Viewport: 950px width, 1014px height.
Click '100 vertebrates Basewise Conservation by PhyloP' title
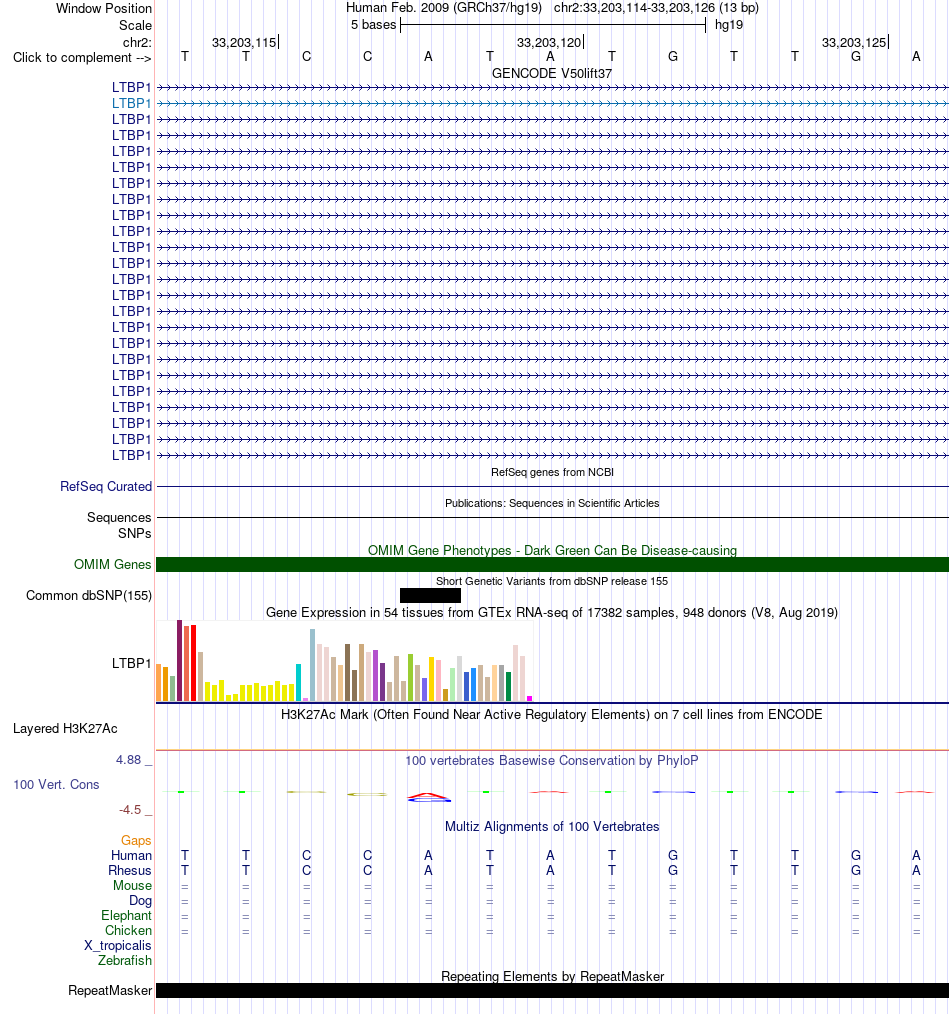pyautogui.click(x=552, y=760)
